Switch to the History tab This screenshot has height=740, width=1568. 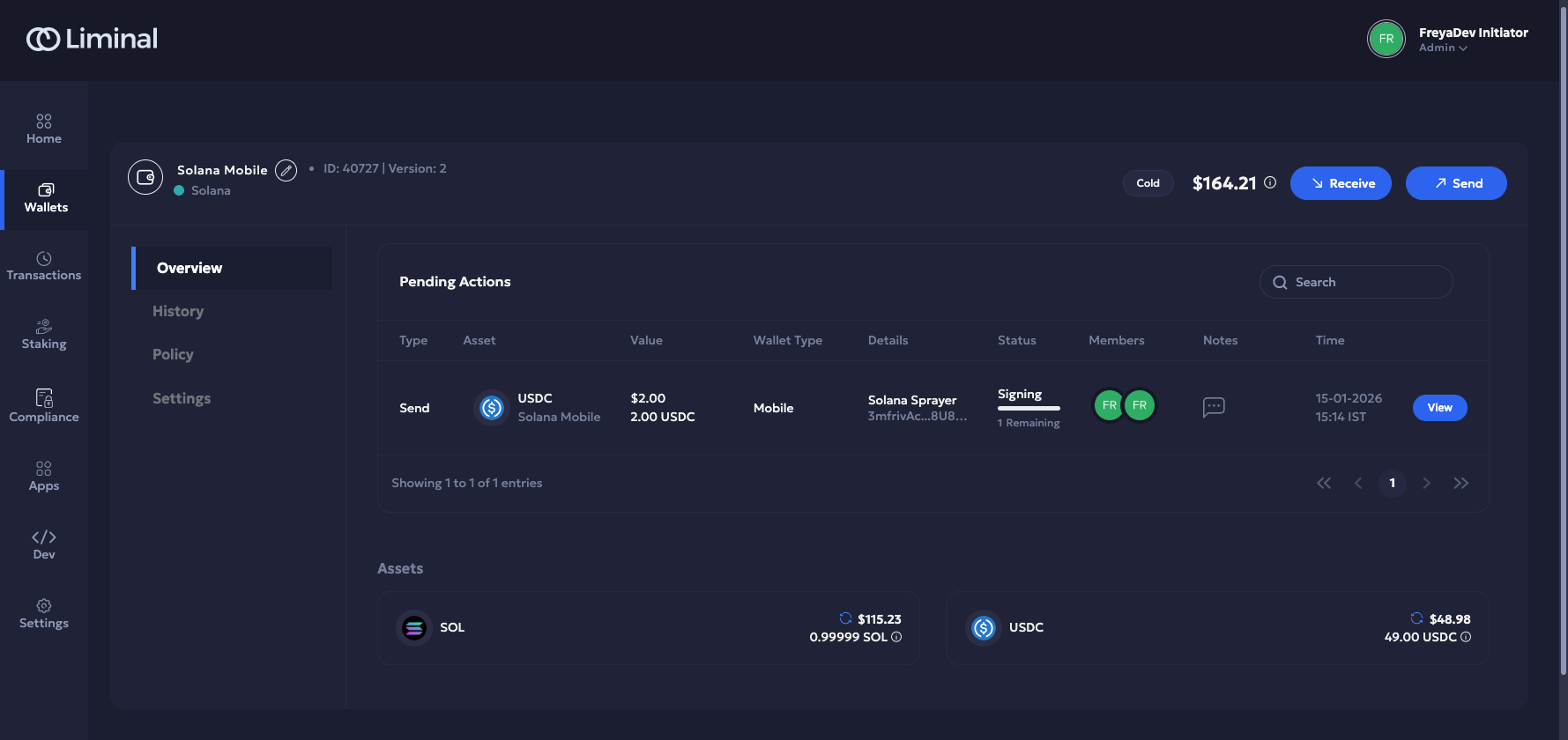[178, 311]
